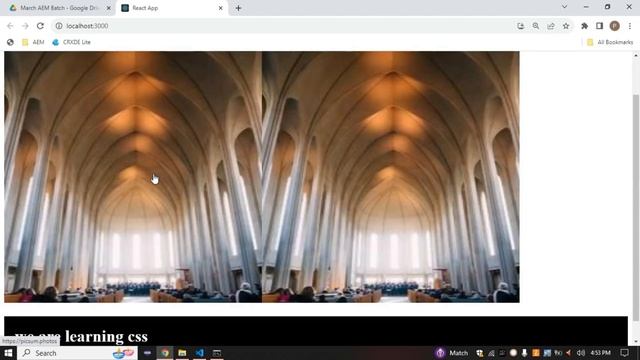The width and height of the screenshot is (640, 360).
Task: Close the React App tab
Action: 220,8
